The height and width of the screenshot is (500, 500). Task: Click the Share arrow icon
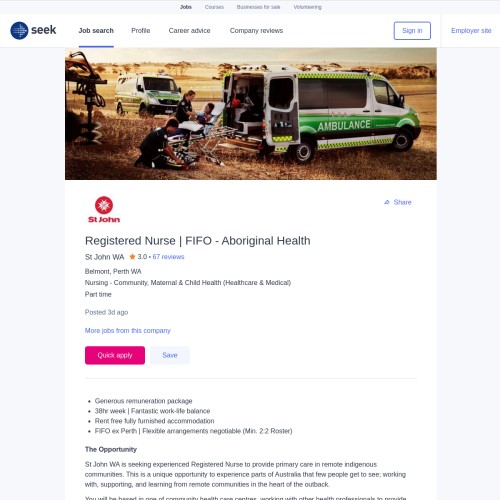click(x=387, y=202)
